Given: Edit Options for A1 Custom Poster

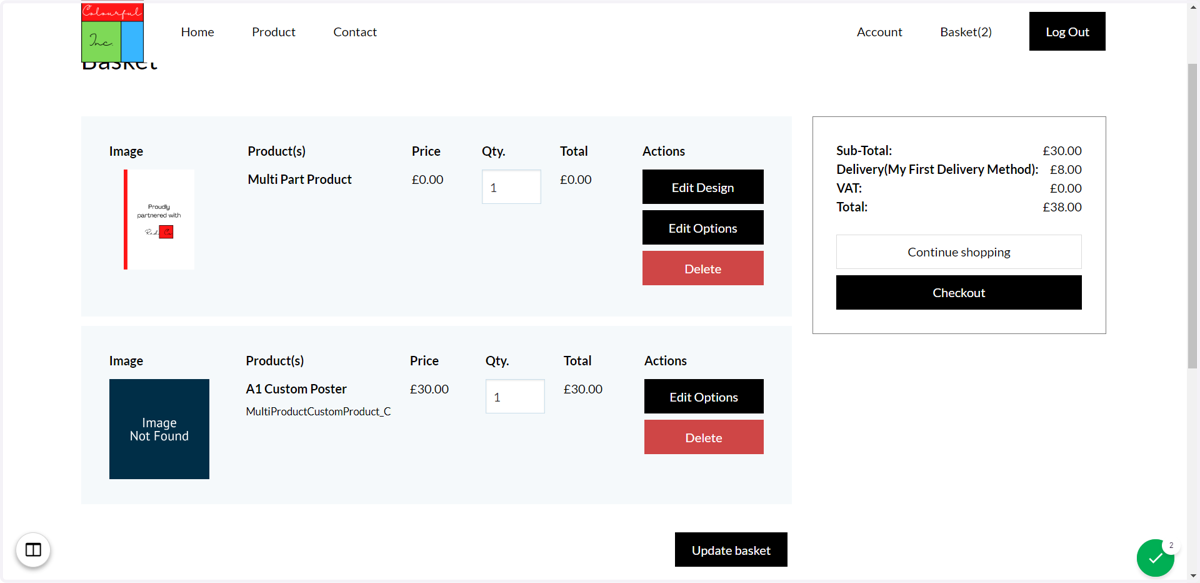Looking at the screenshot, I should (704, 397).
